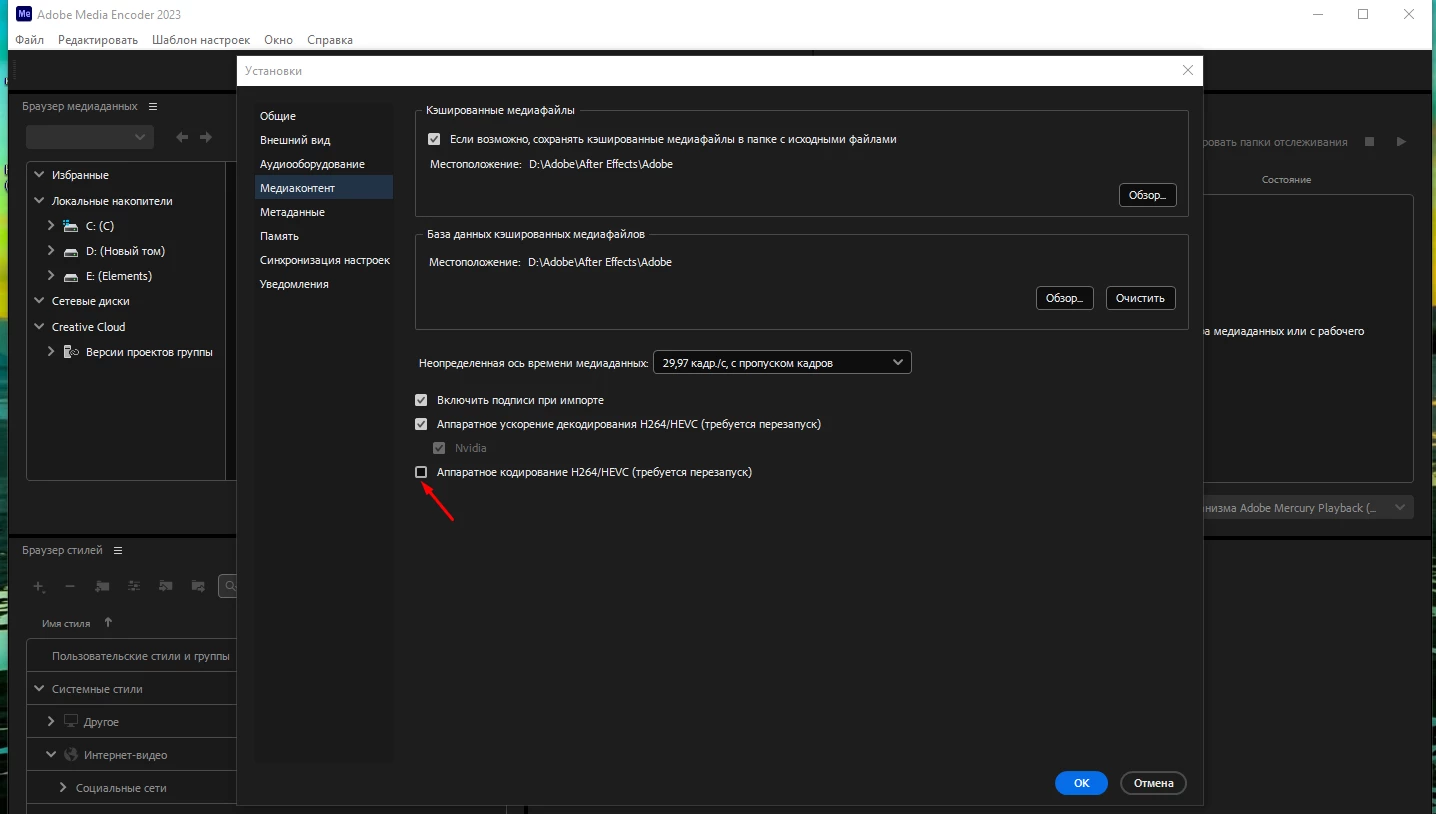The height and width of the screenshot is (814, 1436).
Task: Click Обзор in cache database section
Action: point(1064,298)
